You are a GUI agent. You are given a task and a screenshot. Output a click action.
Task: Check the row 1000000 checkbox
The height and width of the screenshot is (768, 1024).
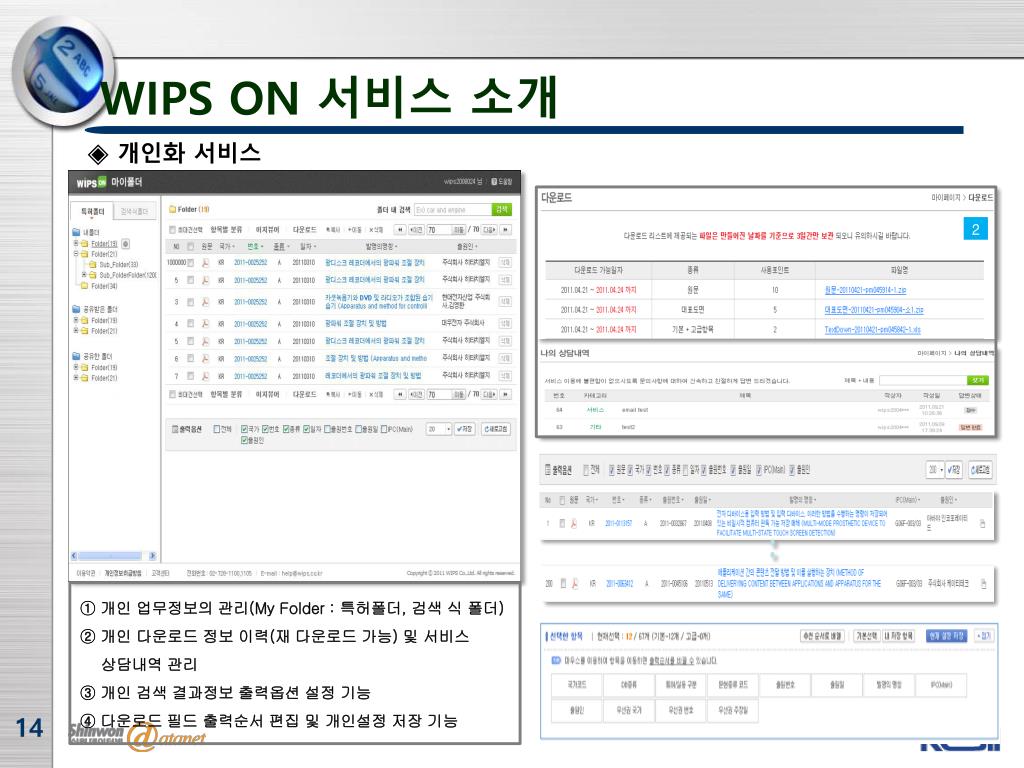191,263
